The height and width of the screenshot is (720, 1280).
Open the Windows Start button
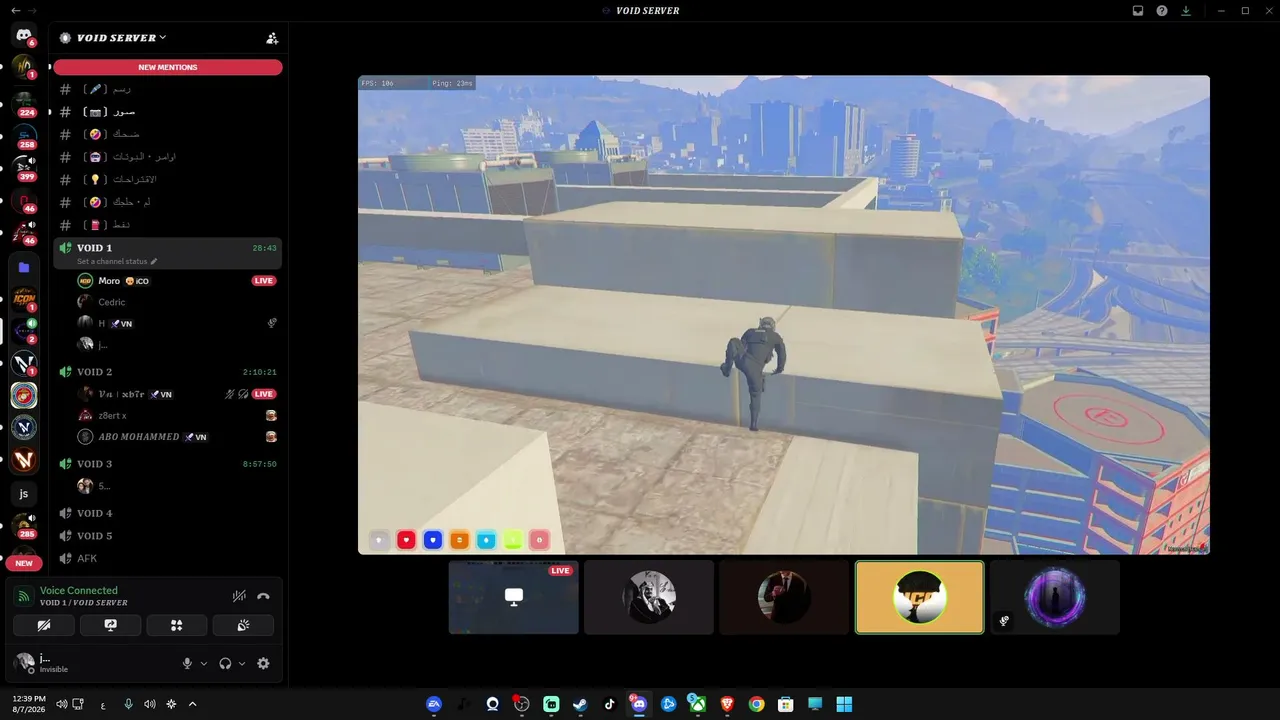pos(845,704)
